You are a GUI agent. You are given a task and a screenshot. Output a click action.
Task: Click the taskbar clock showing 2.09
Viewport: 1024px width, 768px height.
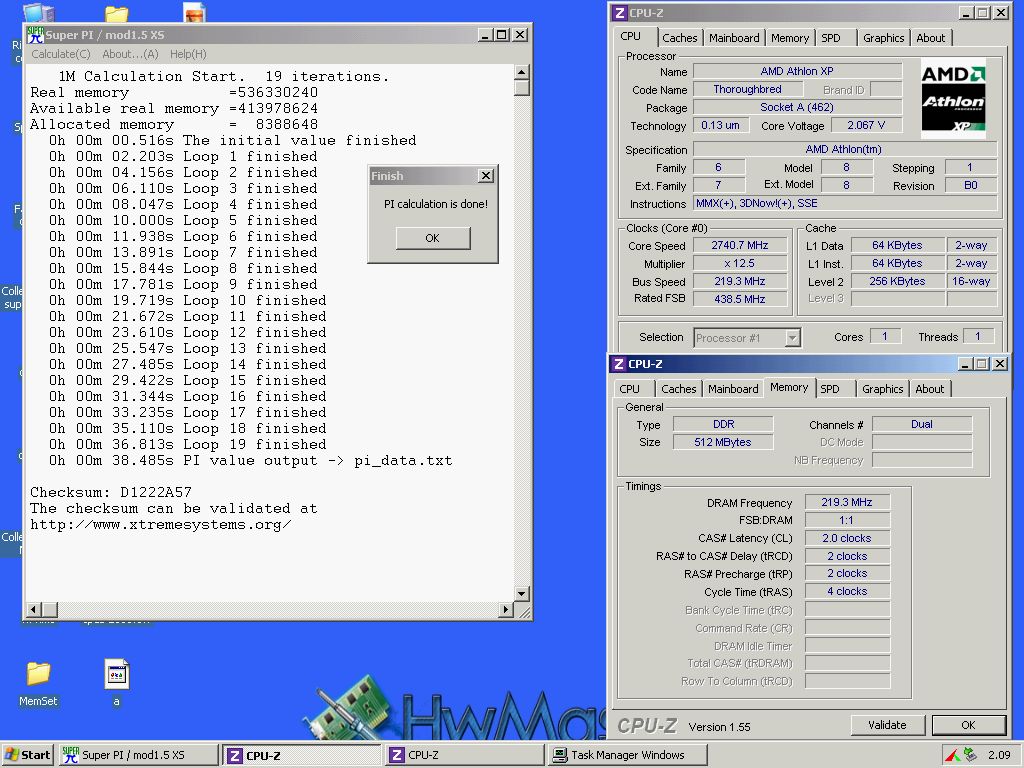click(x=999, y=755)
